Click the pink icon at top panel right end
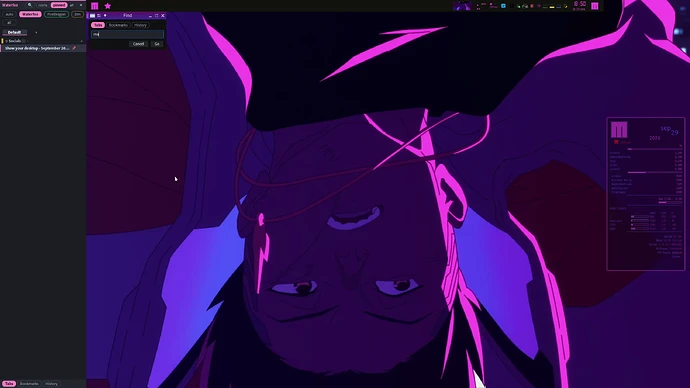The image size is (690, 388). click(x=595, y=6)
